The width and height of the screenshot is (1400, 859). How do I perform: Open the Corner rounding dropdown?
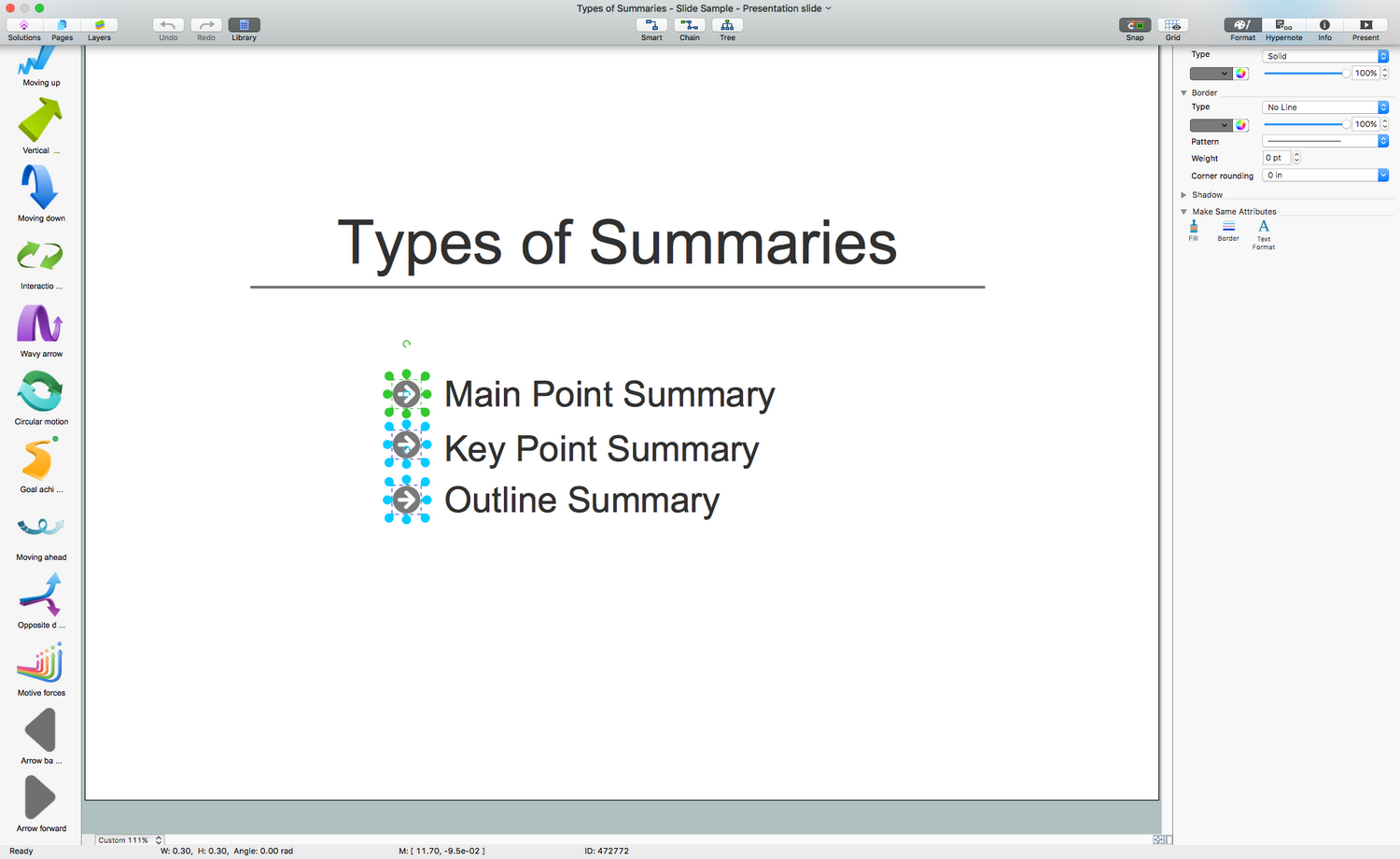(1325, 176)
